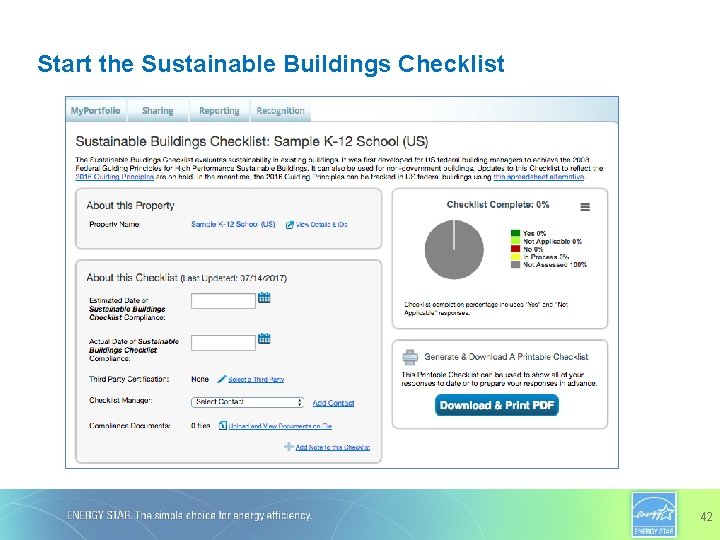Image resolution: width=720 pixels, height=540 pixels.
Task: Click the 'Checklist Complete: 0%' heading
Action: click(498, 204)
